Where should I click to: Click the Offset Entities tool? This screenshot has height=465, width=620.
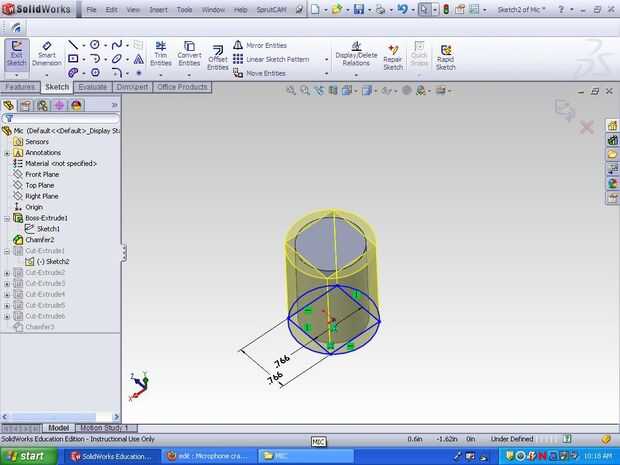pos(217,58)
